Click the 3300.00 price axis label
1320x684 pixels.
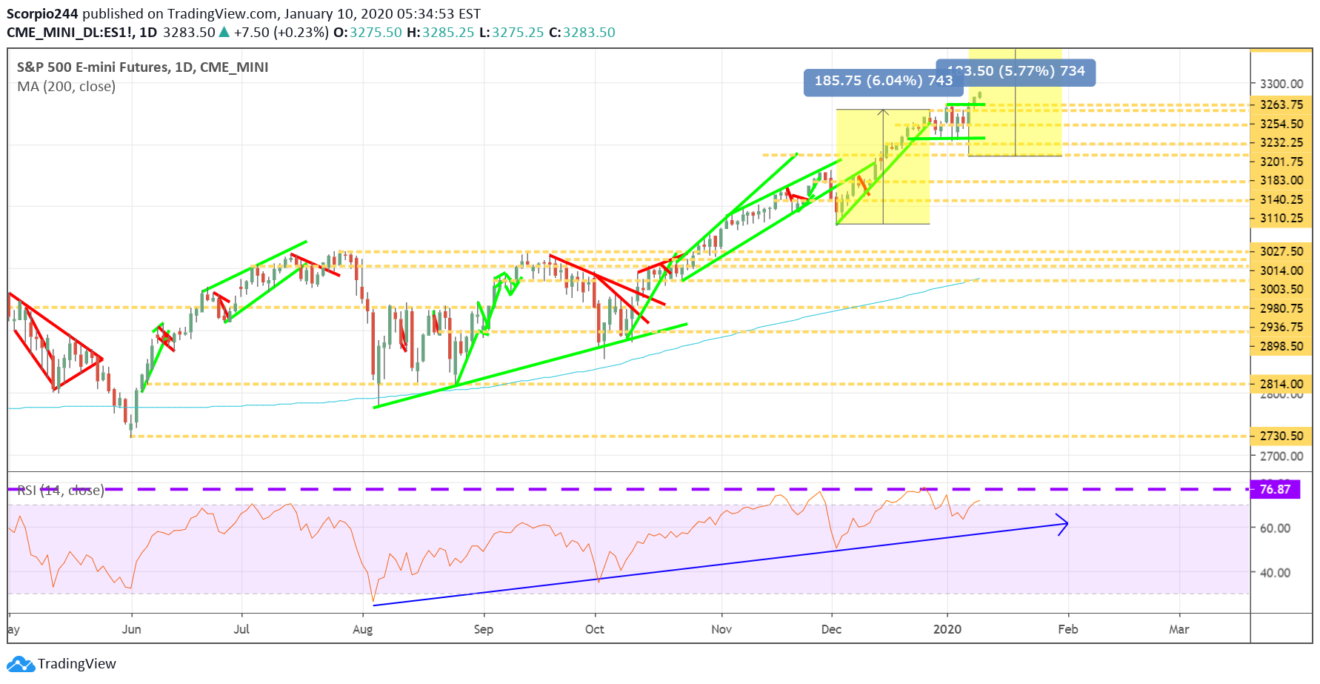tap(1280, 84)
